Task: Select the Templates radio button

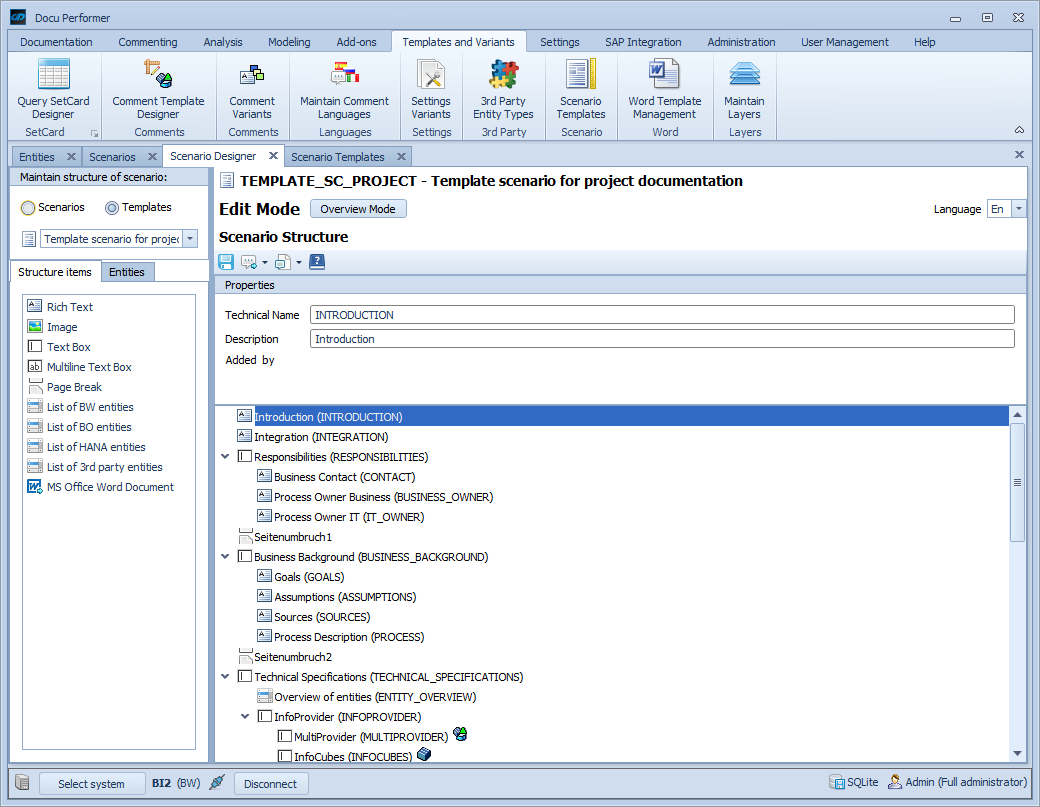Action: click(112, 208)
